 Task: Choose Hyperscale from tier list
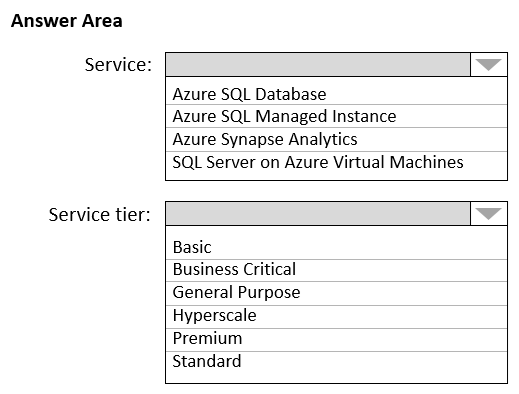pyautogui.click(x=336, y=315)
